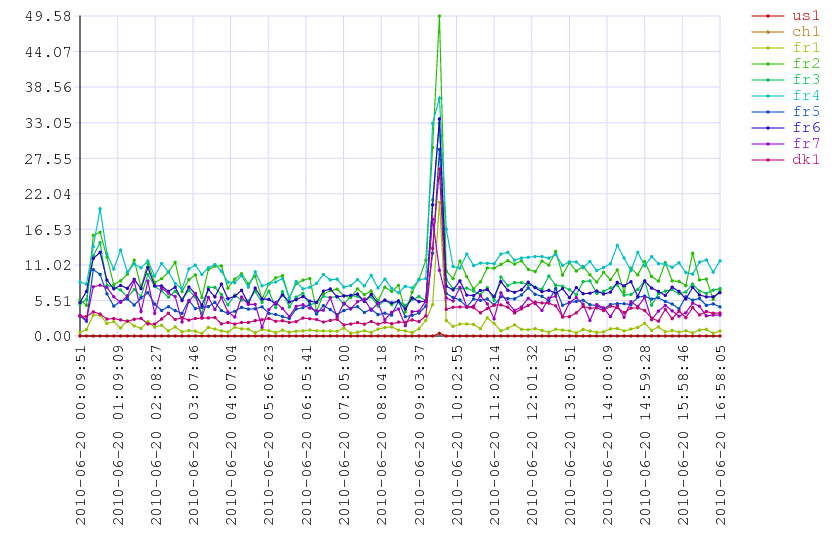Image resolution: width=840 pixels, height=560 pixels.
Task: Select the fr6 dark blue legend entry
Action: [x=805, y=128]
